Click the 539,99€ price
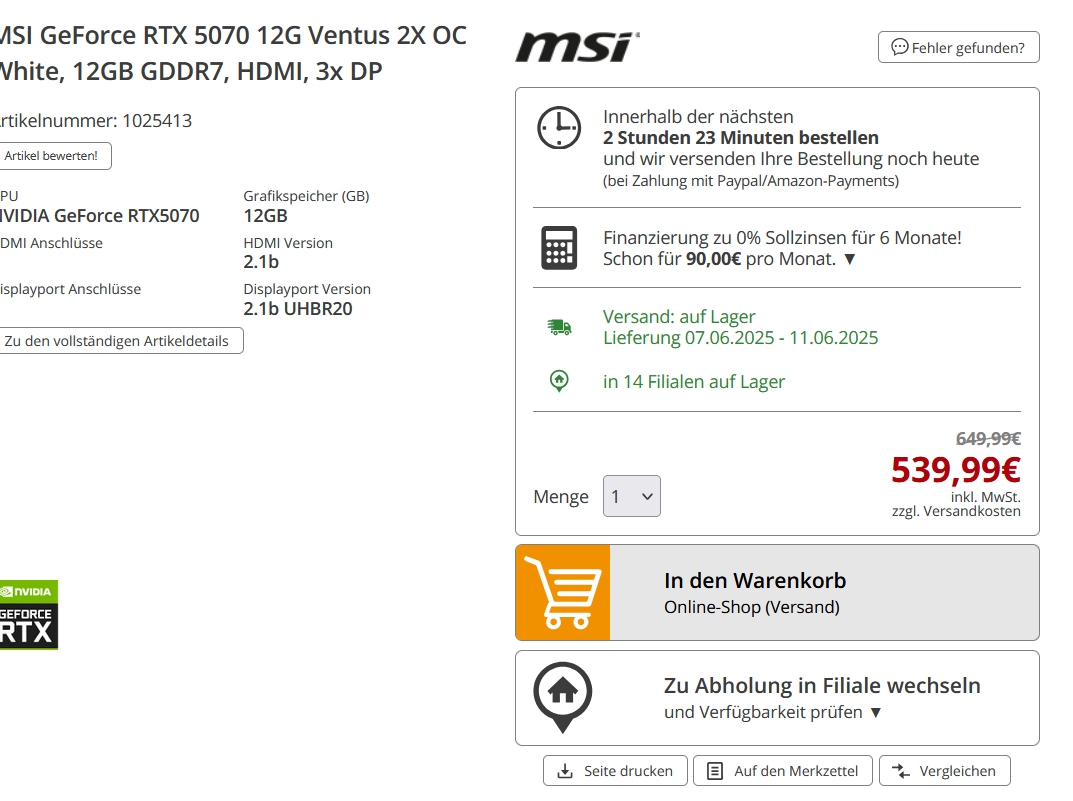Image resolution: width=1073 pixels, height=801 pixels. coord(955,470)
